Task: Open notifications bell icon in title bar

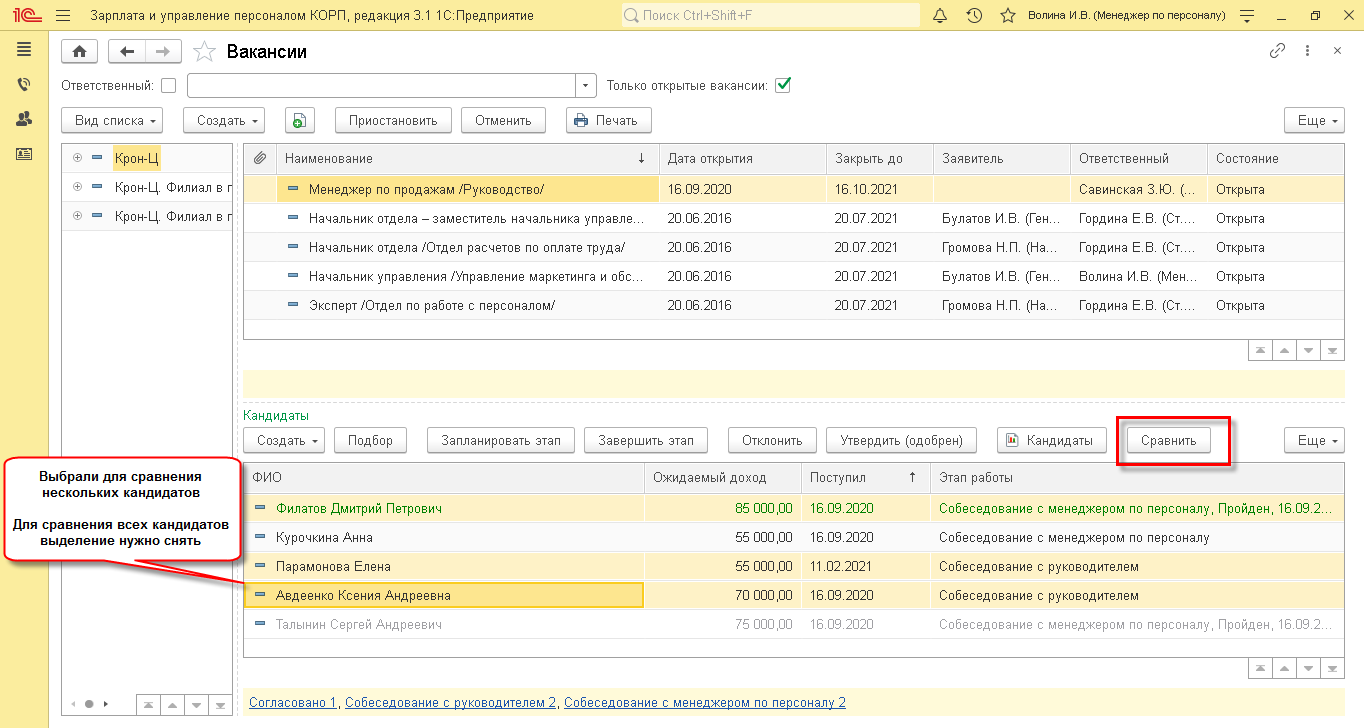Action: coord(939,16)
